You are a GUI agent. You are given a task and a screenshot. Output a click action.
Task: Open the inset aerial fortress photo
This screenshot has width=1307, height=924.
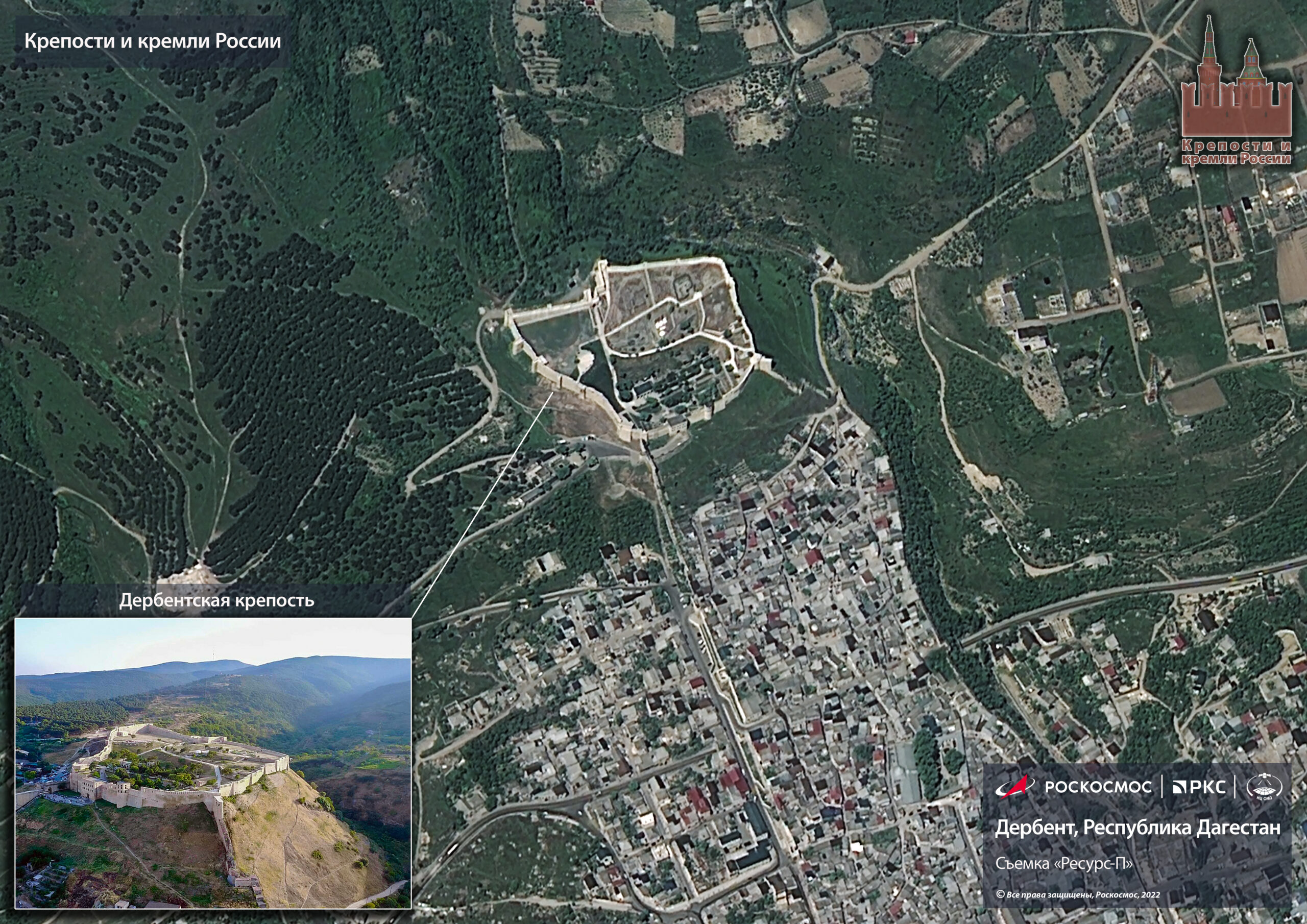pyautogui.click(x=212, y=763)
